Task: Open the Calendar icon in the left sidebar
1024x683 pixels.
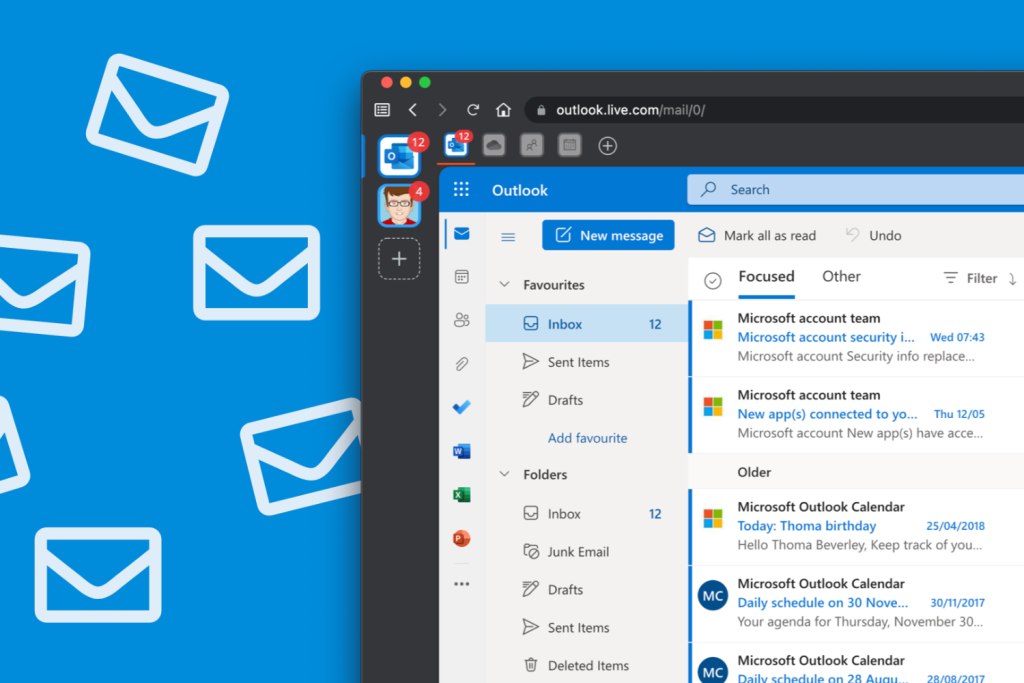Action: [x=461, y=277]
